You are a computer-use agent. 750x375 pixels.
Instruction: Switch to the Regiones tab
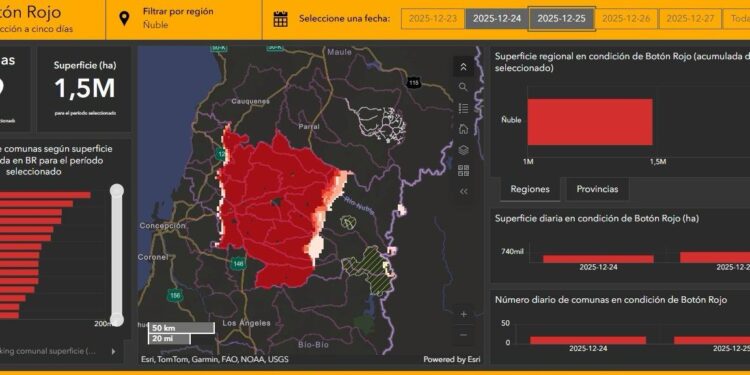pos(530,189)
